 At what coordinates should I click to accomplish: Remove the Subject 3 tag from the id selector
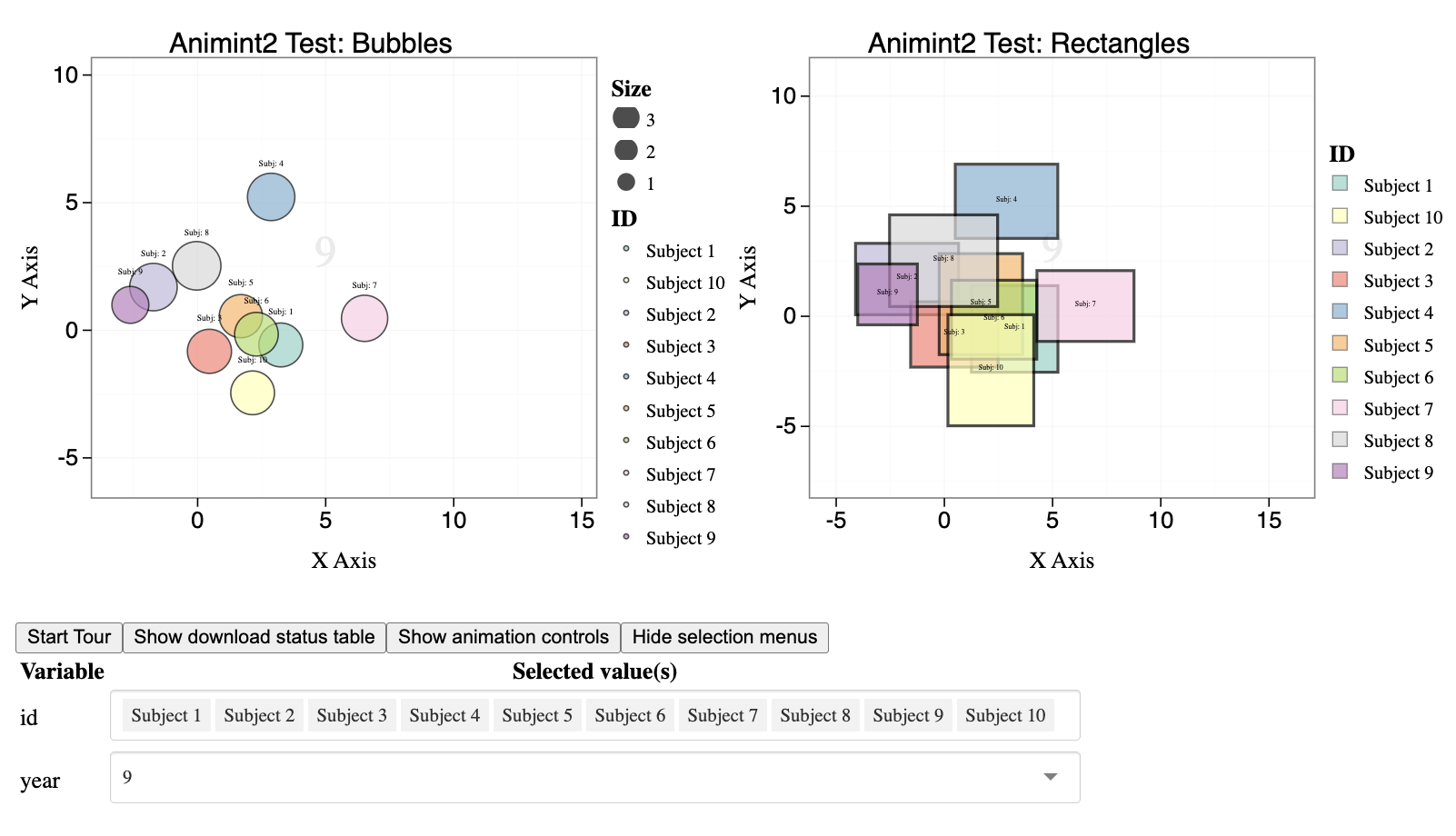tap(352, 716)
